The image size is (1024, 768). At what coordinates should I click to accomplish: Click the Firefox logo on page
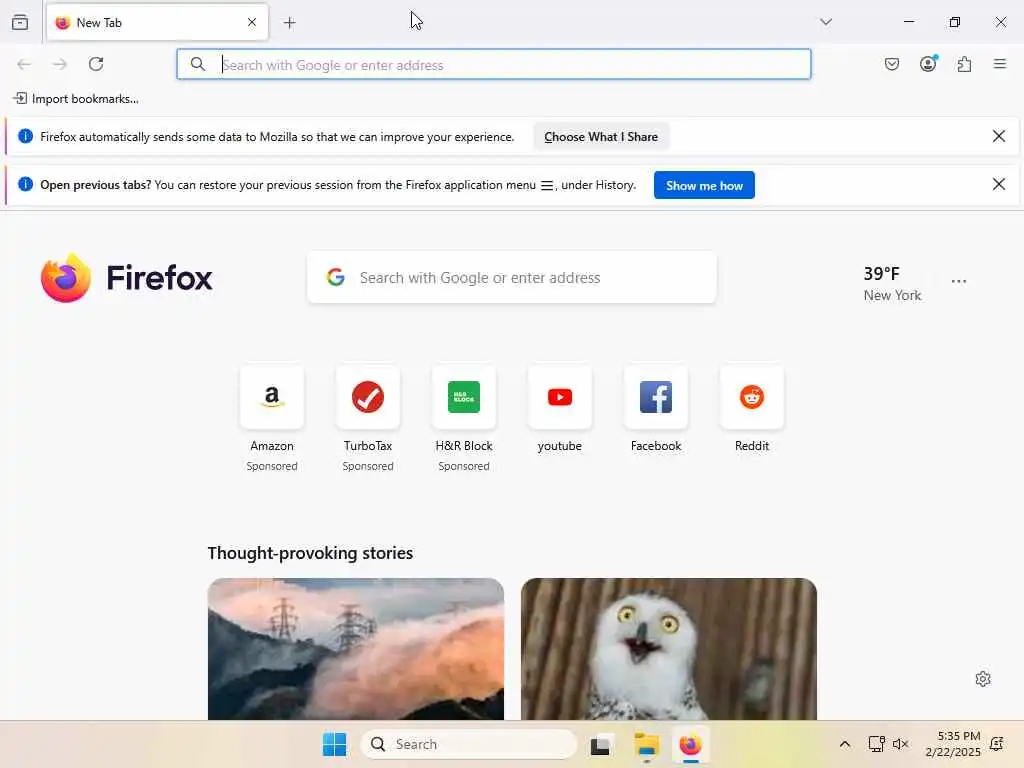126,278
